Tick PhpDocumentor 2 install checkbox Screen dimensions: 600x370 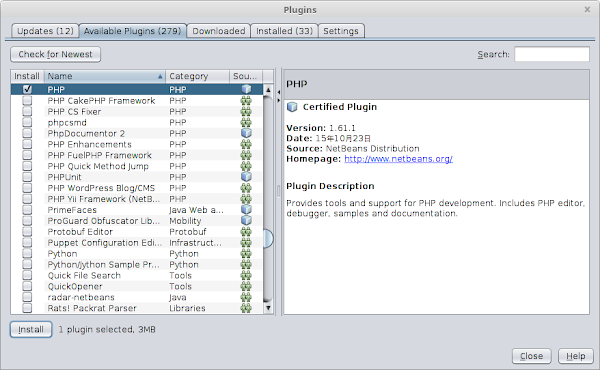(27, 133)
